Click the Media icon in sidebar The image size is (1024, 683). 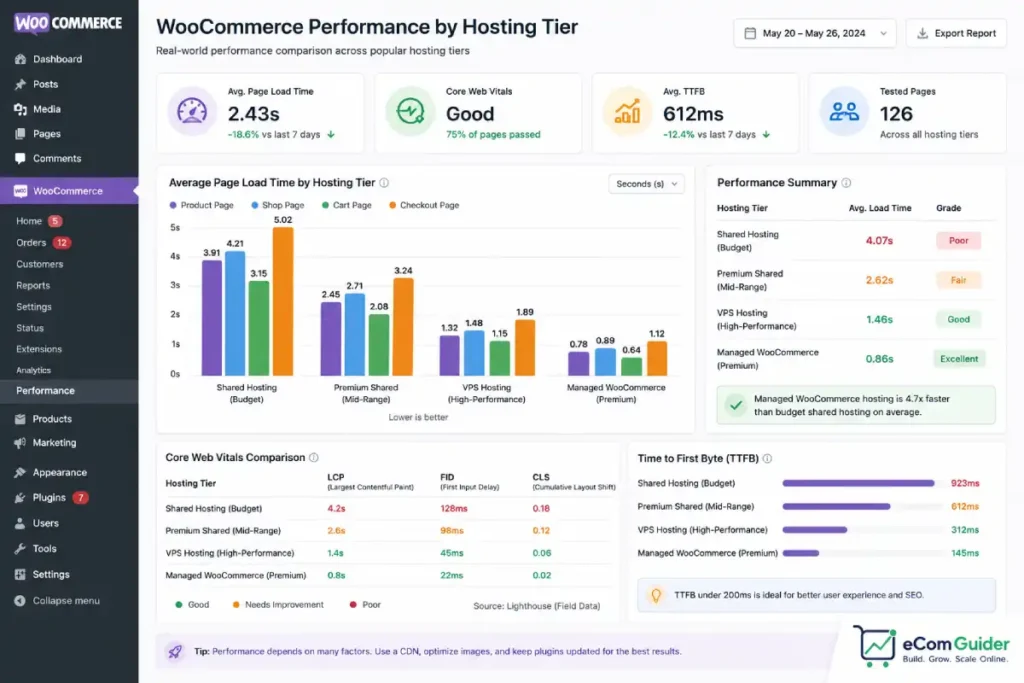(20, 109)
